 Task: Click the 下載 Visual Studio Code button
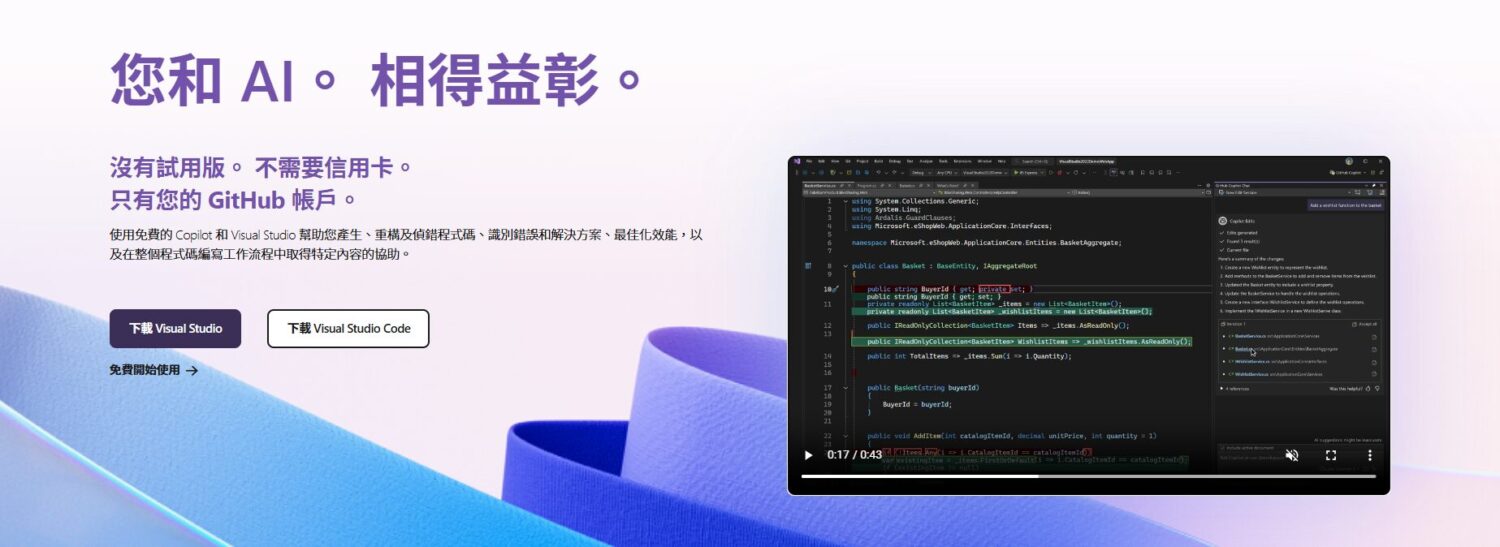(x=348, y=328)
